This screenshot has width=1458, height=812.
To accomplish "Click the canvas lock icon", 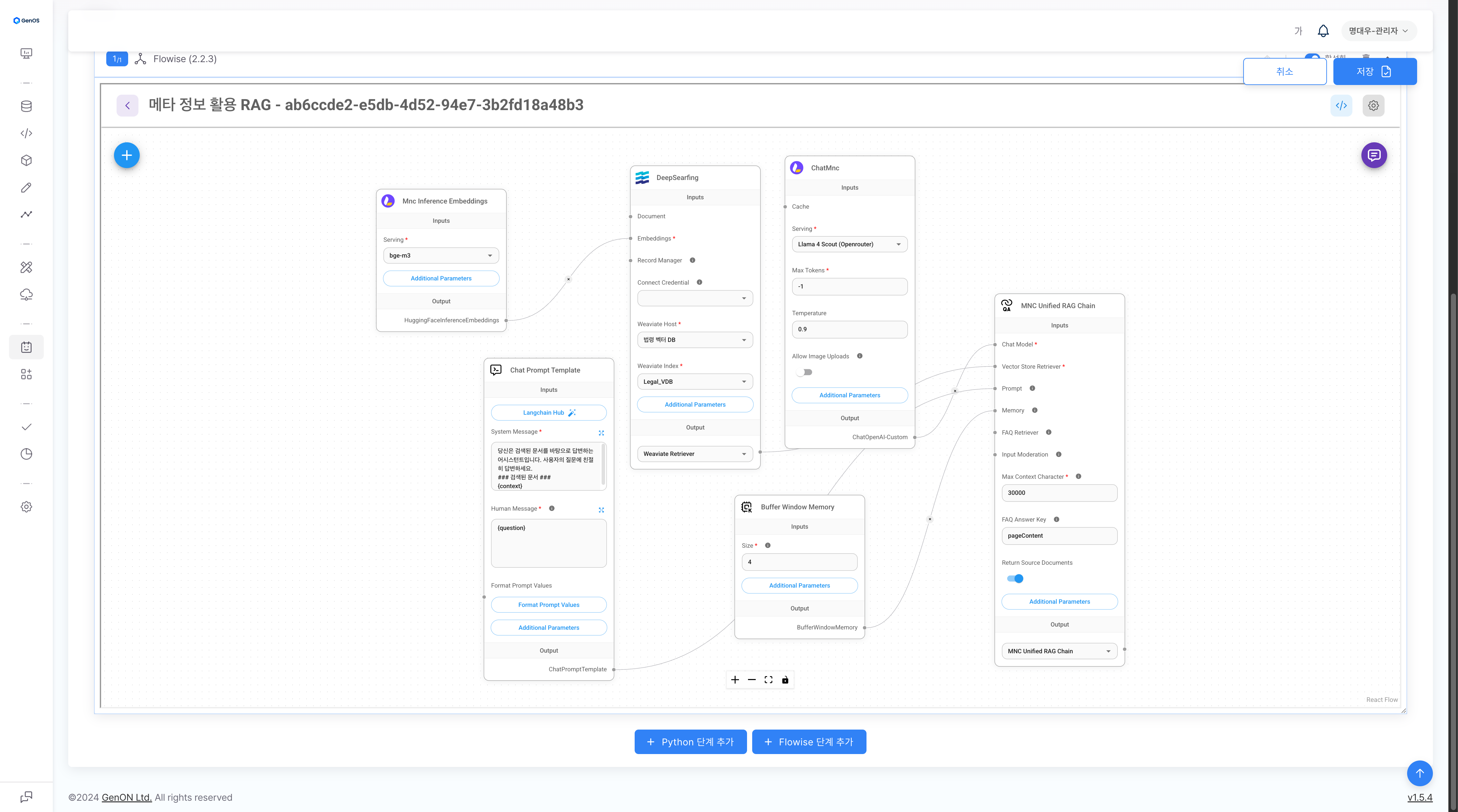I will click(x=785, y=680).
